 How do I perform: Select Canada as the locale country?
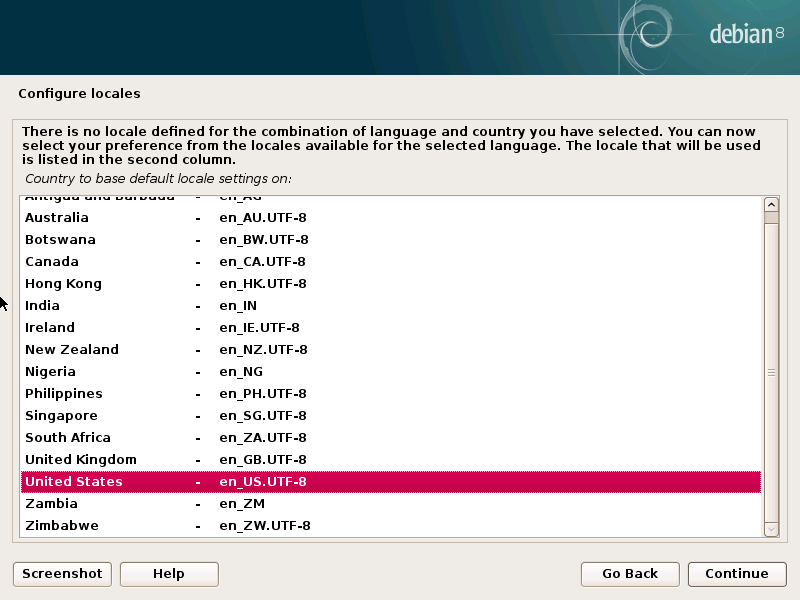click(53, 262)
